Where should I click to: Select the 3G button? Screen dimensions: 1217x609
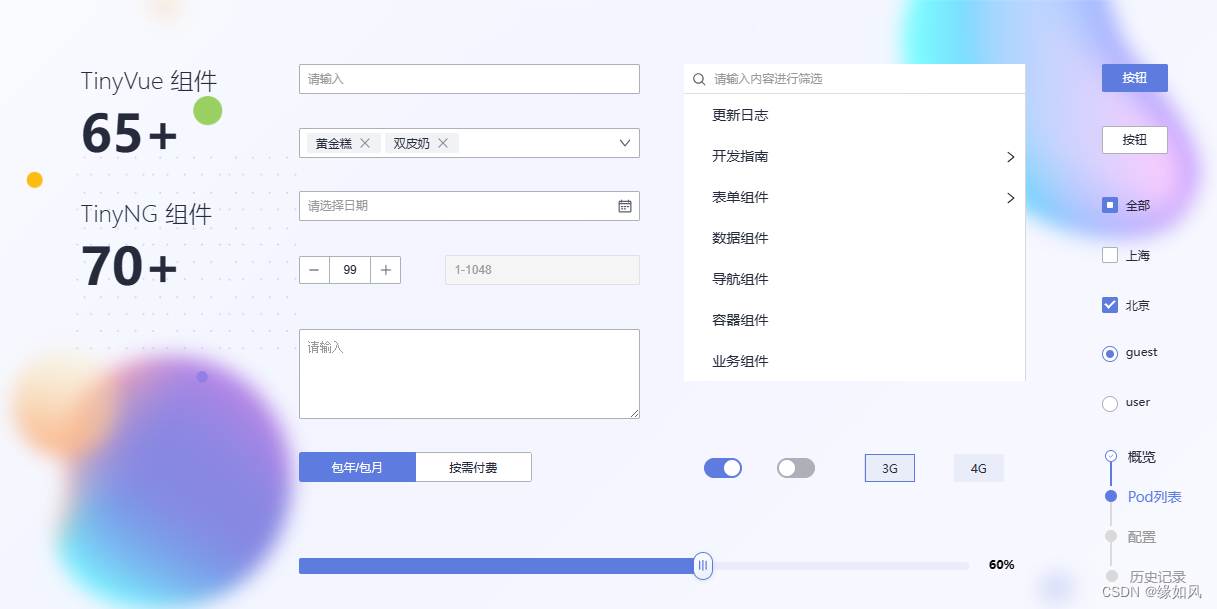889,467
